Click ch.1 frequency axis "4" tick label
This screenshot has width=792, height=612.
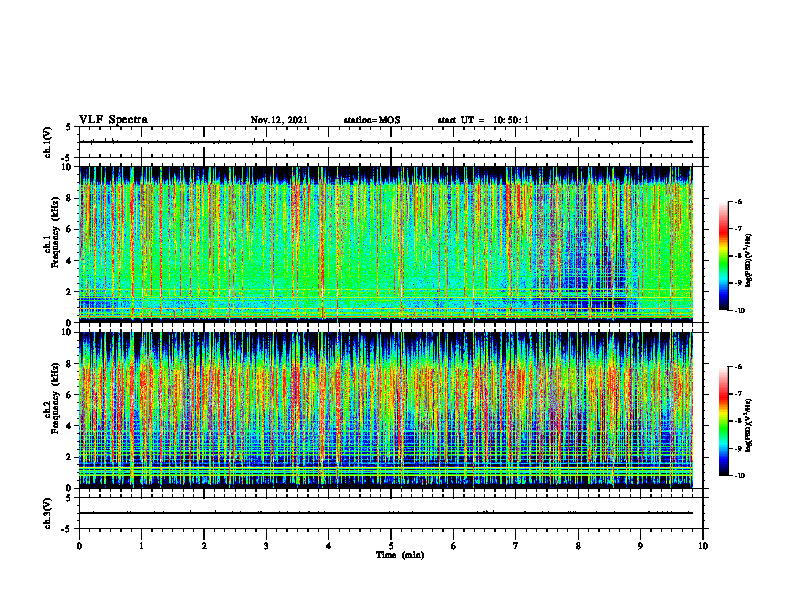tap(70, 261)
